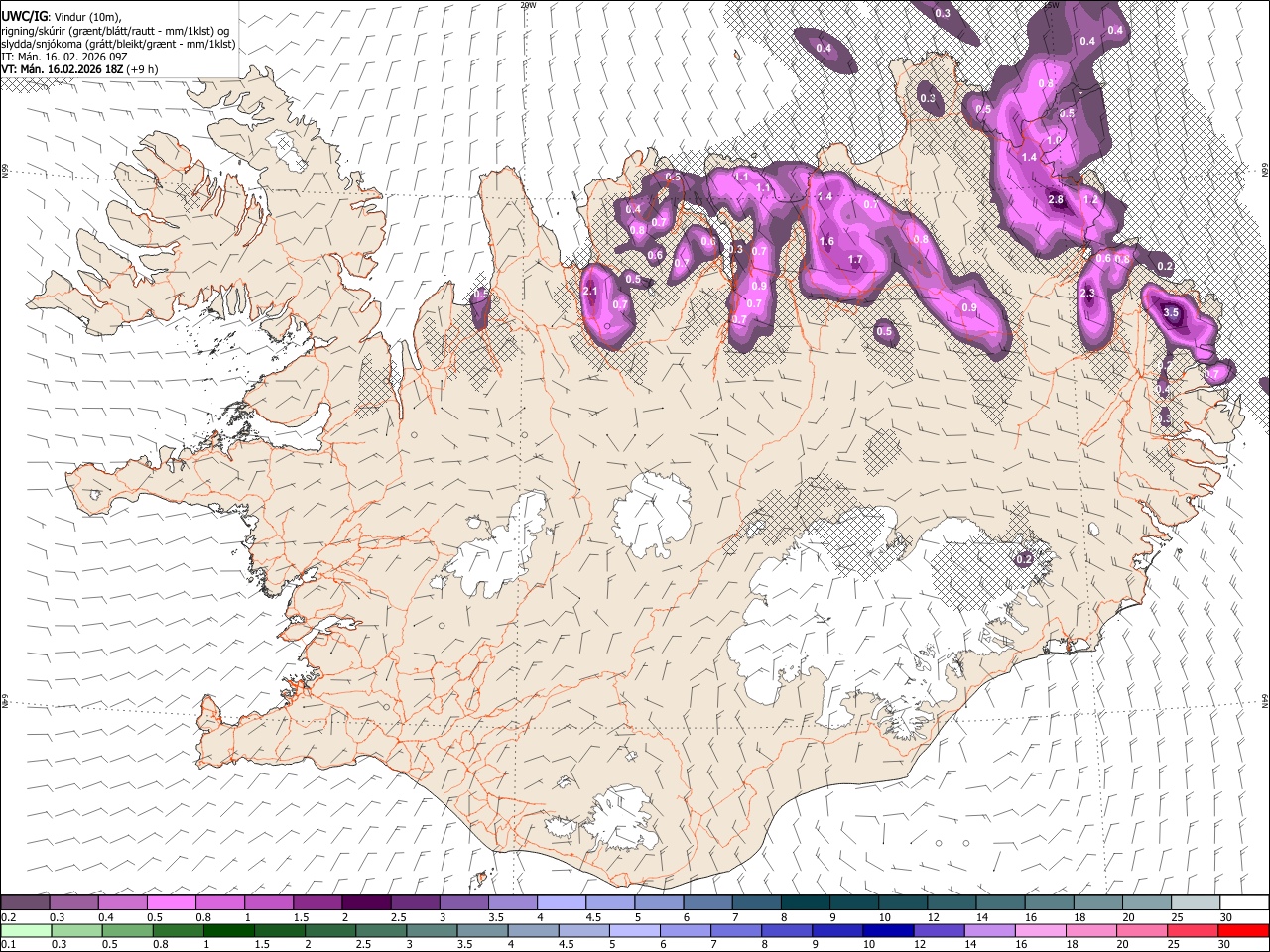The height and width of the screenshot is (952, 1270).
Task: Click the pale pink lower swatch between 16 and 18
Action: [x=1040, y=930]
